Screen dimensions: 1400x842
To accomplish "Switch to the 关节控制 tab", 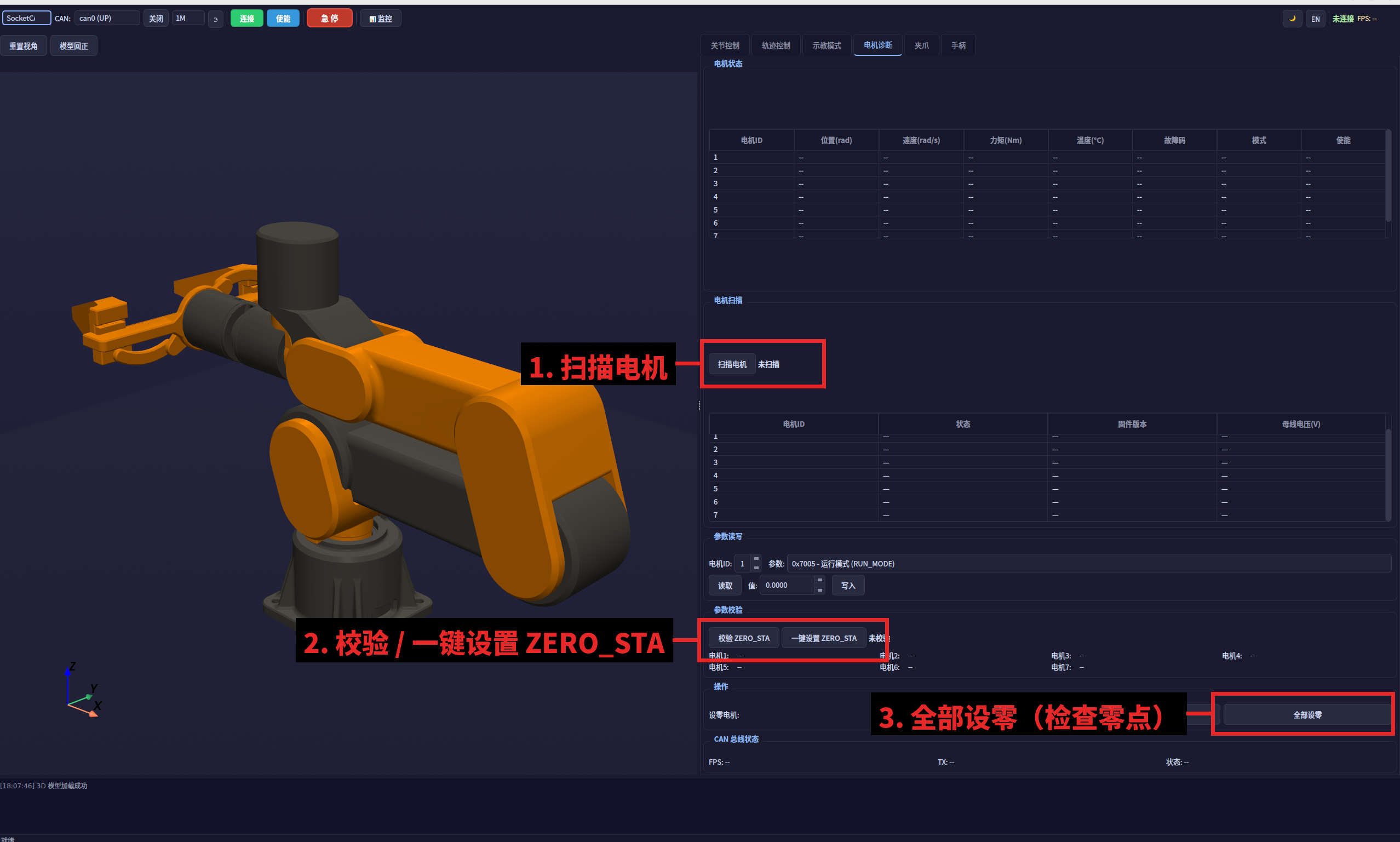I will click(x=725, y=45).
